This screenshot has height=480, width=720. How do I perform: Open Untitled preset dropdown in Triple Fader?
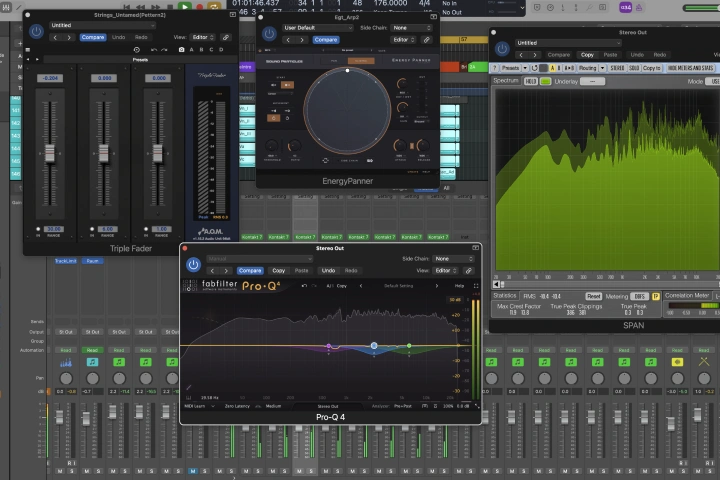[102, 25]
